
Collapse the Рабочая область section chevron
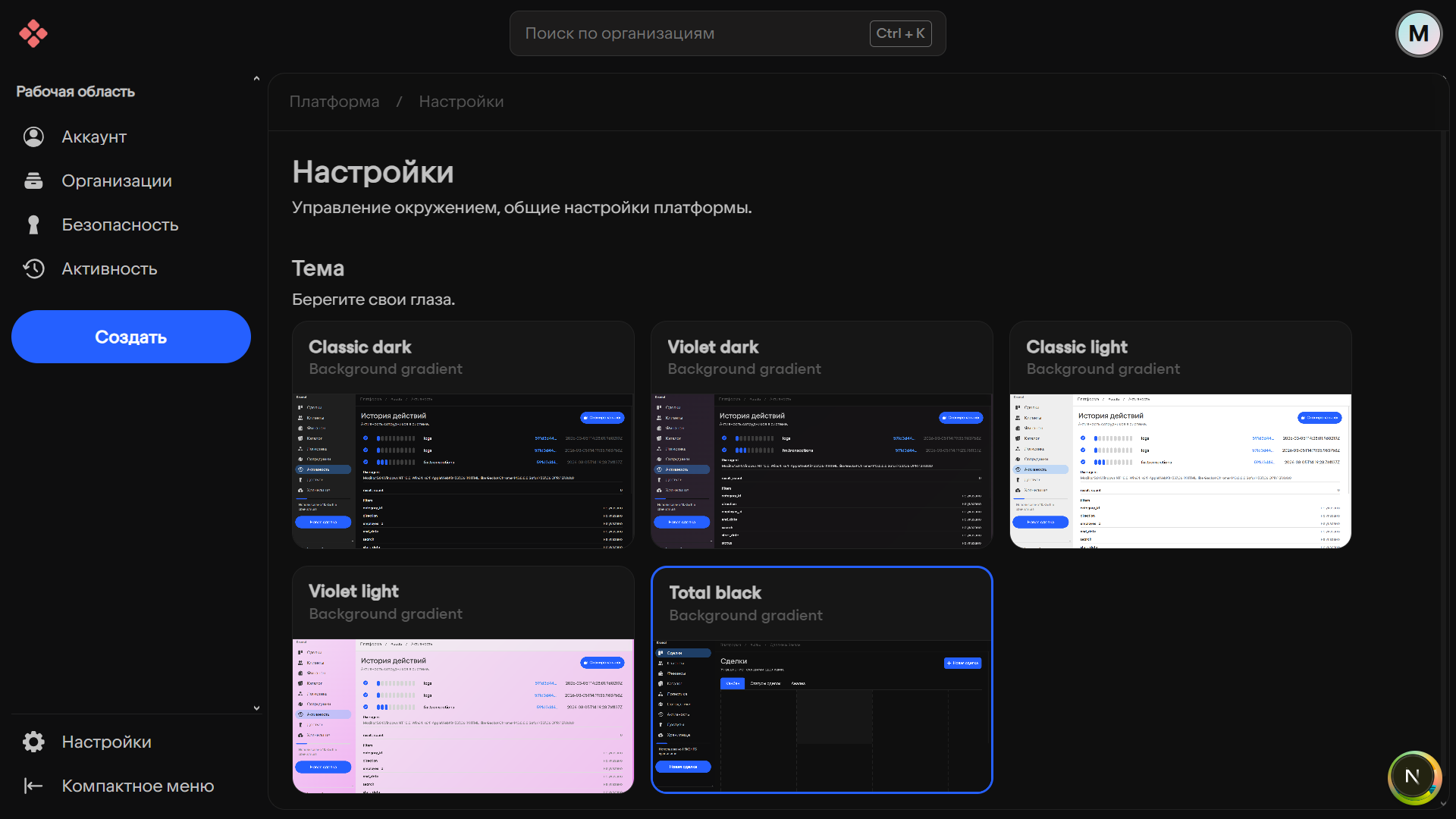(x=256, y=79)
